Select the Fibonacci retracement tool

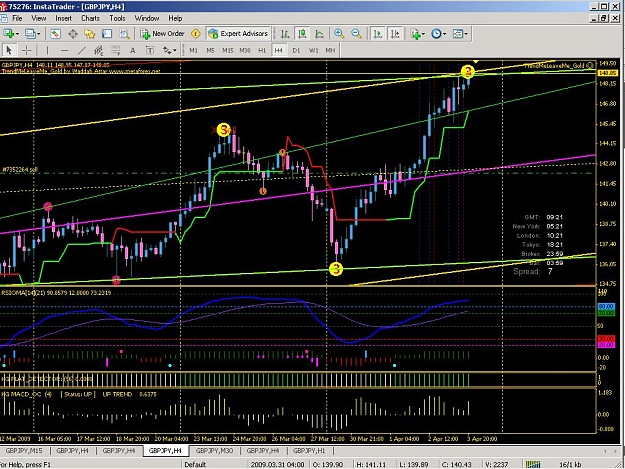pyautogui.click(x=116, y=51)
